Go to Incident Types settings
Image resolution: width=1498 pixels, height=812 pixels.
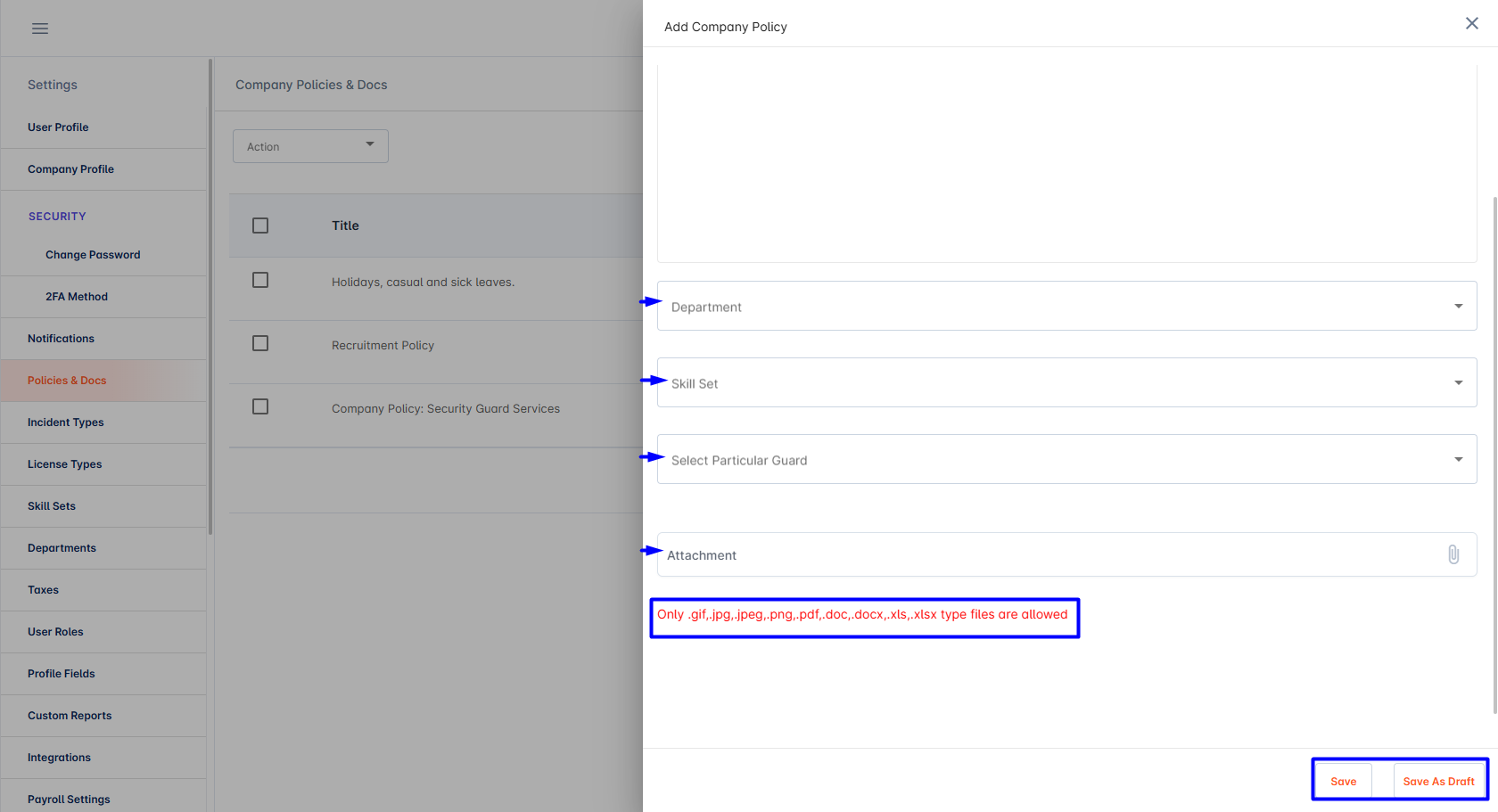pyautogui.click(x=66, y=422)
